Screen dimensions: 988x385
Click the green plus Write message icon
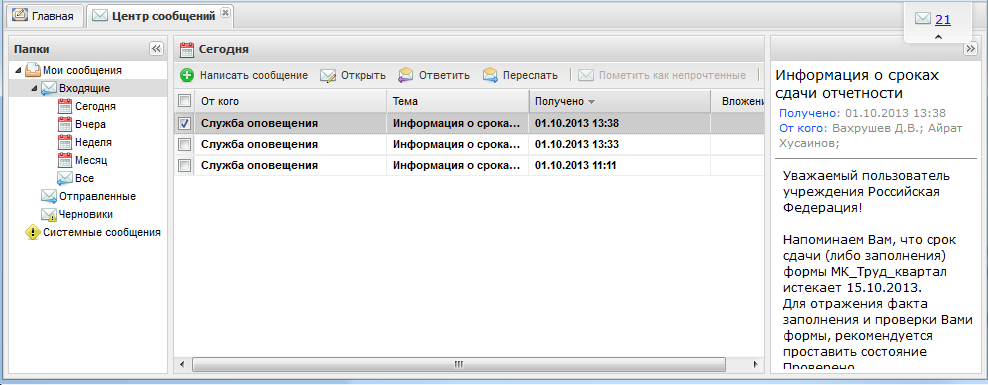pos(187,76)
